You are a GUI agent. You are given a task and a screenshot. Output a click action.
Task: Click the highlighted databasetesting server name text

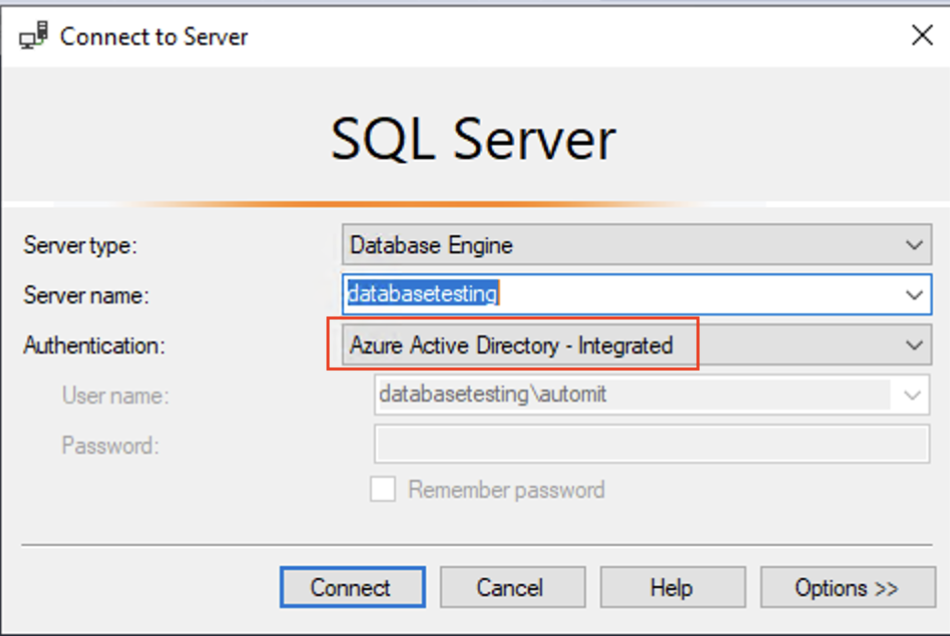point(422,294)
